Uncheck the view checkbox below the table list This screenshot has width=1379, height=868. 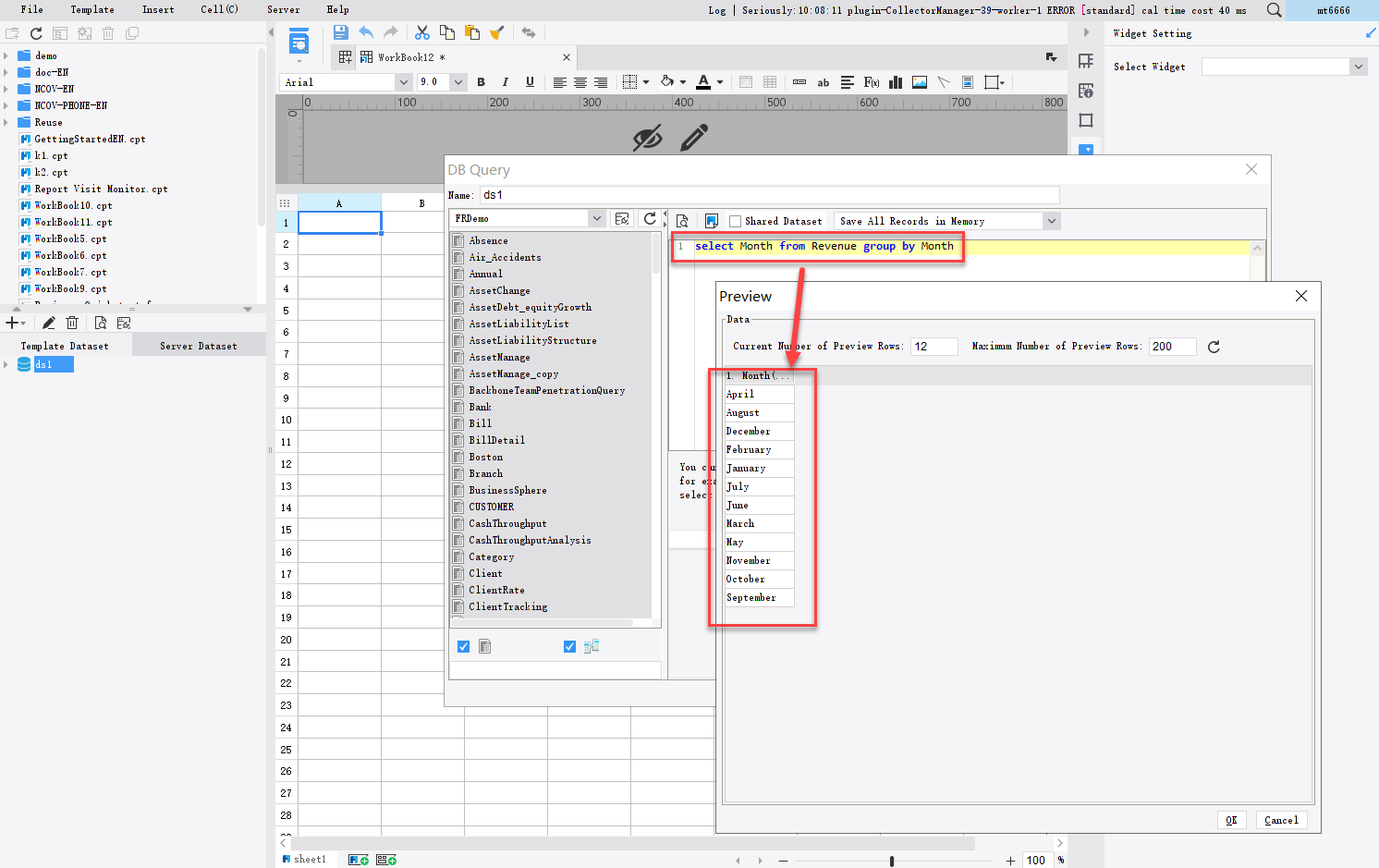click(569, 646)
